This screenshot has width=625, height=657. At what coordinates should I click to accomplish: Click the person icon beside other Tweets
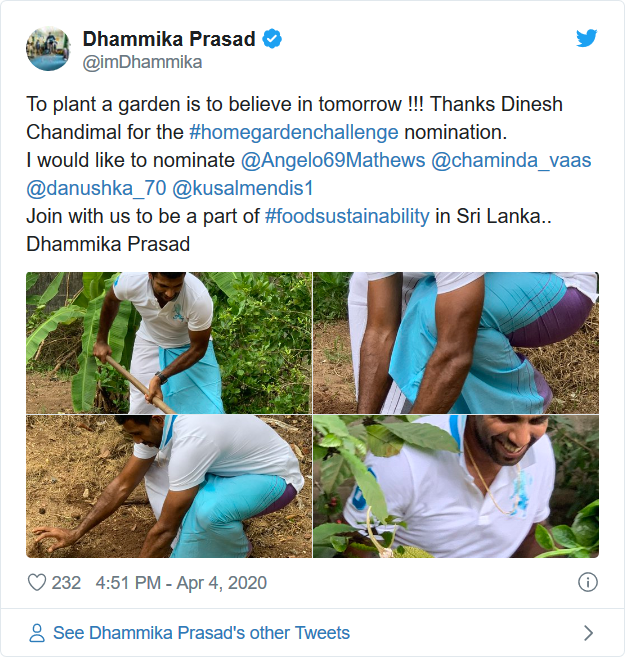tap(37, 633)
